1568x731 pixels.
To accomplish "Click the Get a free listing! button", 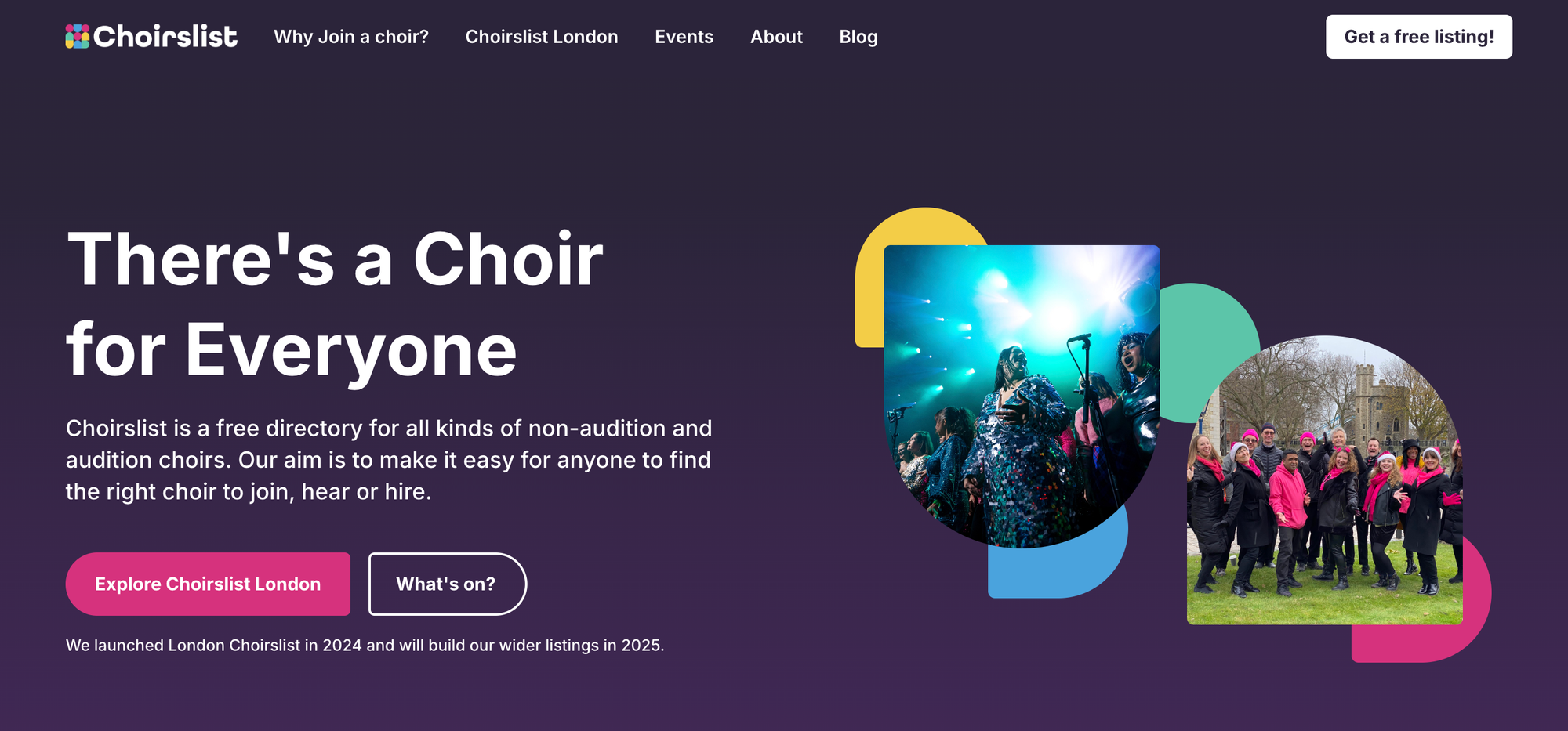I will [x=1418, y=35].
